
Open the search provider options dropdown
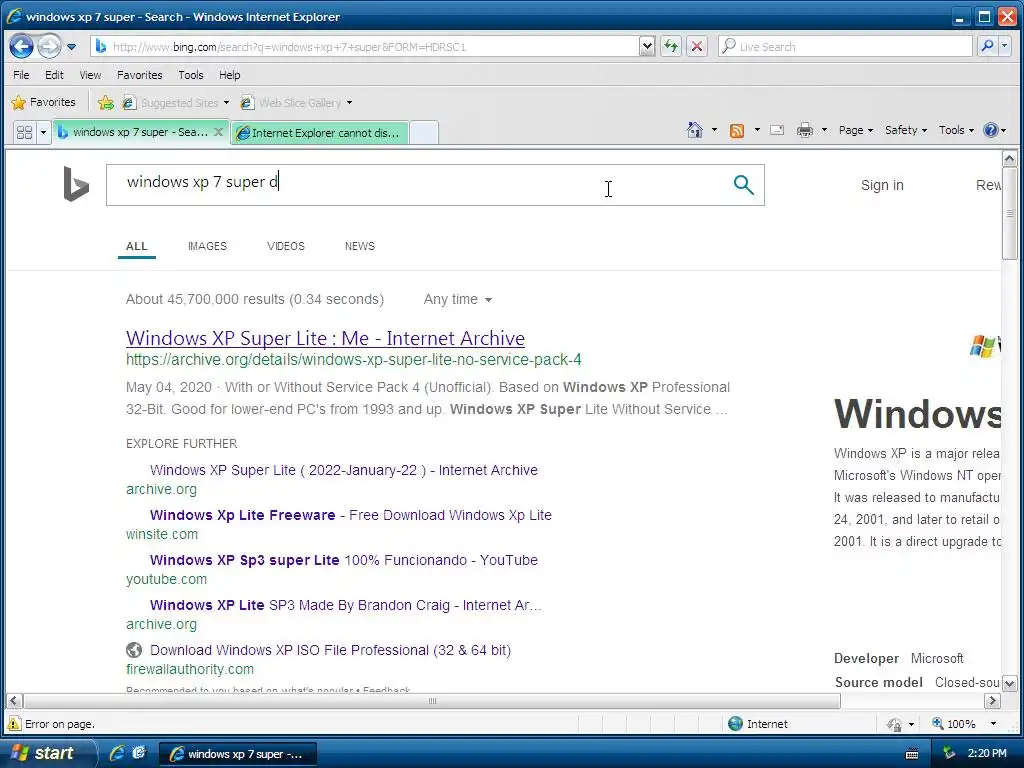pyautogui.click(x=1005, y=46)
